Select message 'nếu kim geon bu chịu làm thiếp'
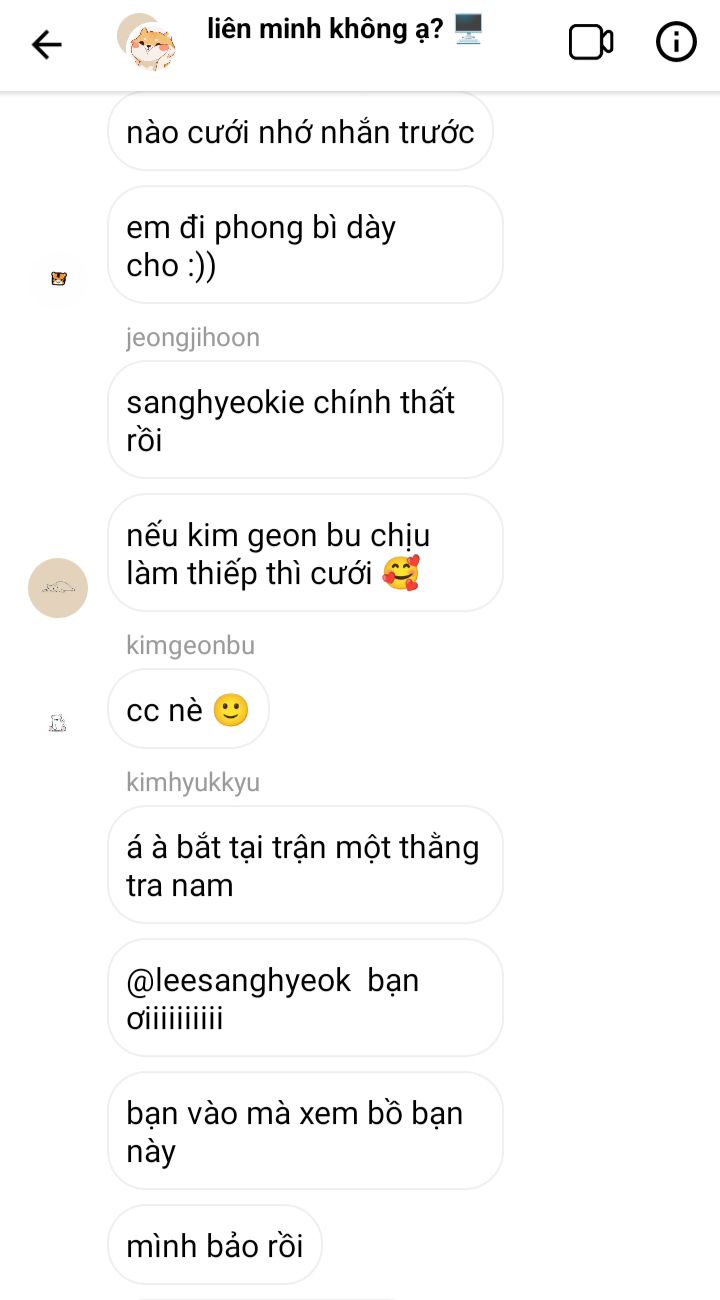The height and width of the screenshot is (1300, 720). tap(305, 553)
